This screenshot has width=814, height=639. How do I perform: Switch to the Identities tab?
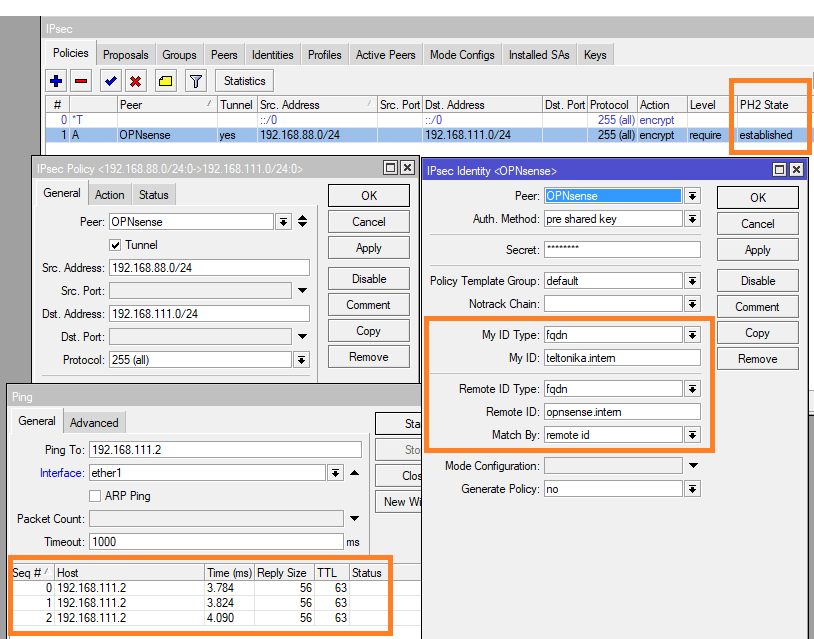(273, 55)
